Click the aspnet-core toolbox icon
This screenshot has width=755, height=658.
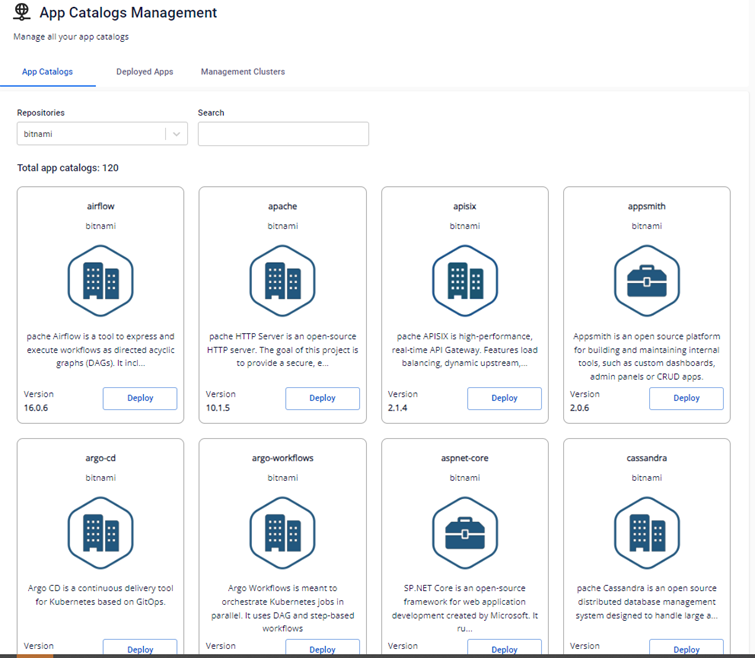coord(464,533)
